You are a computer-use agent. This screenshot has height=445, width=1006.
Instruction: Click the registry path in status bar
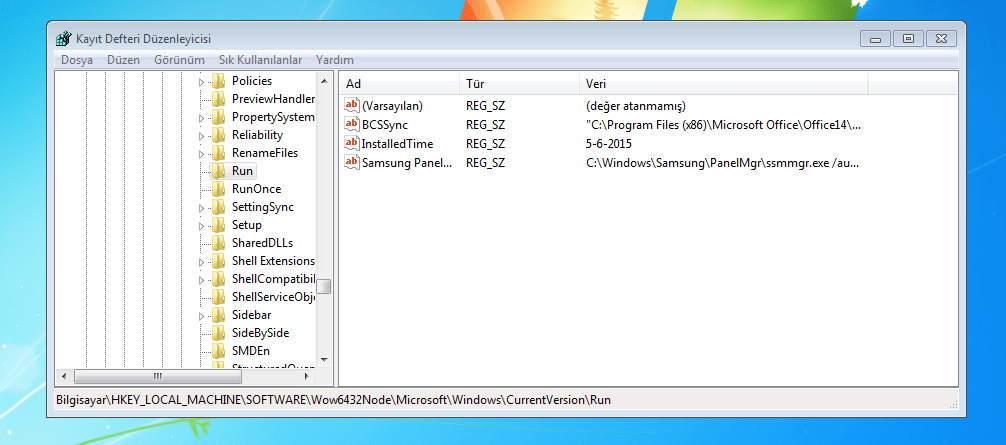point(334,399)
